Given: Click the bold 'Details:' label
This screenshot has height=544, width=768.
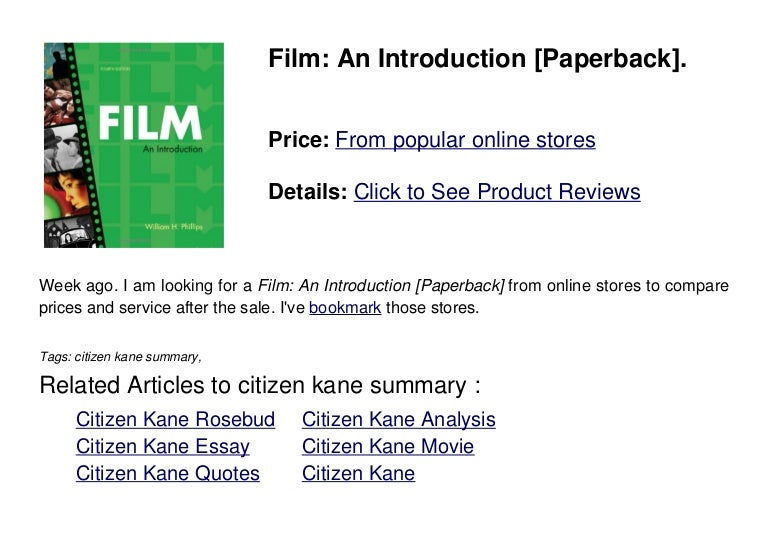Looking at the screenshot, I should [308, 192].
